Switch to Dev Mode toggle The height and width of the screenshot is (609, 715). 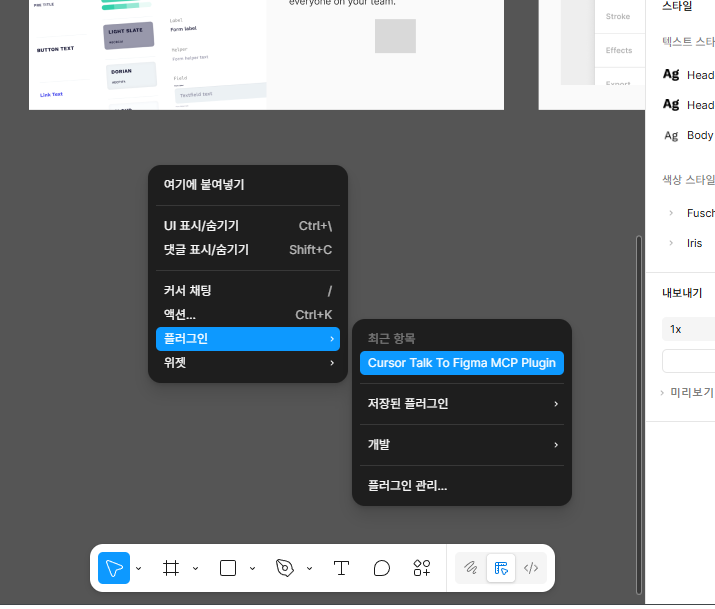click(531, 568)
